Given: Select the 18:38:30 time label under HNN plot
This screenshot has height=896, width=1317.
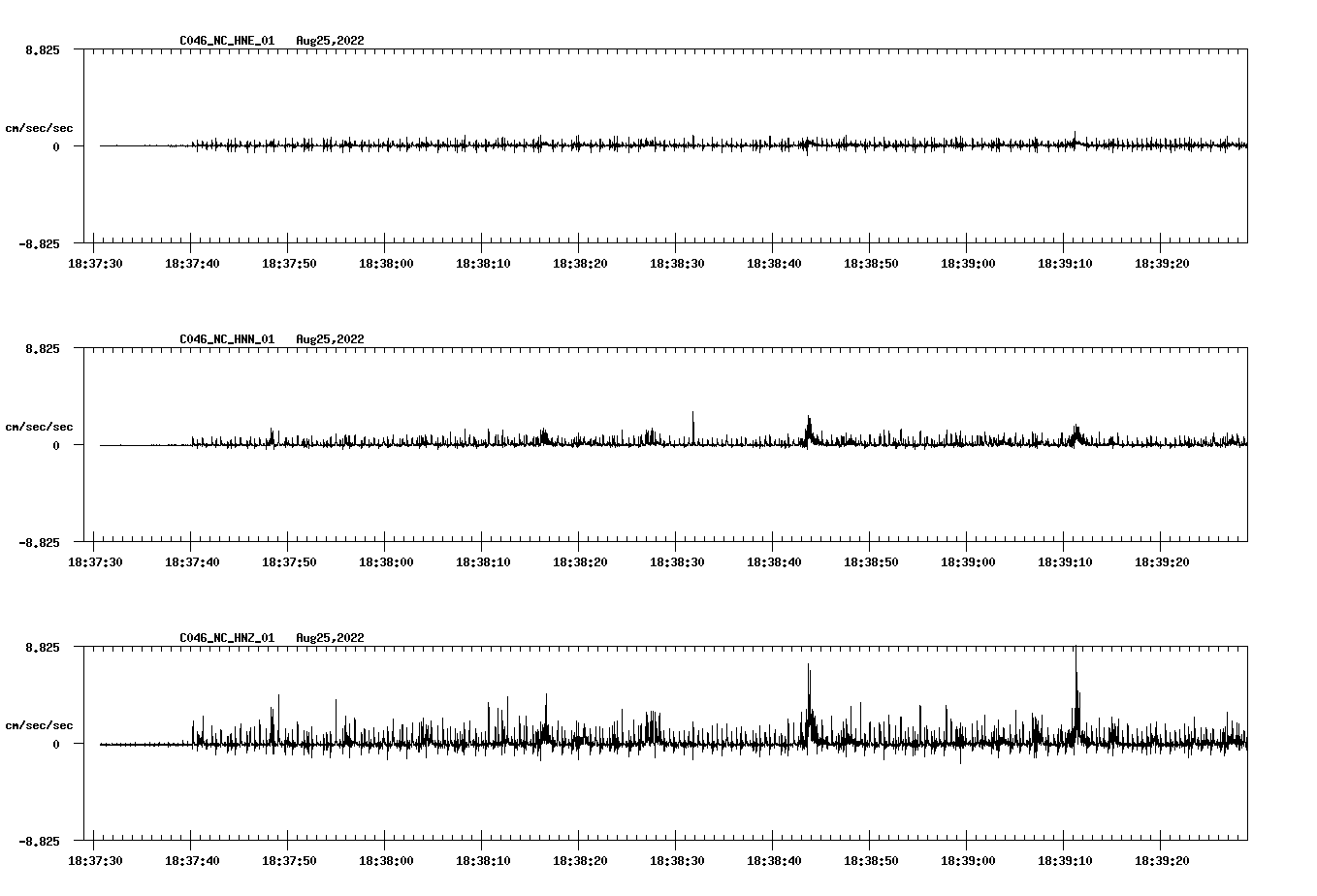Looking at the screenshot, I should point(677,561).
